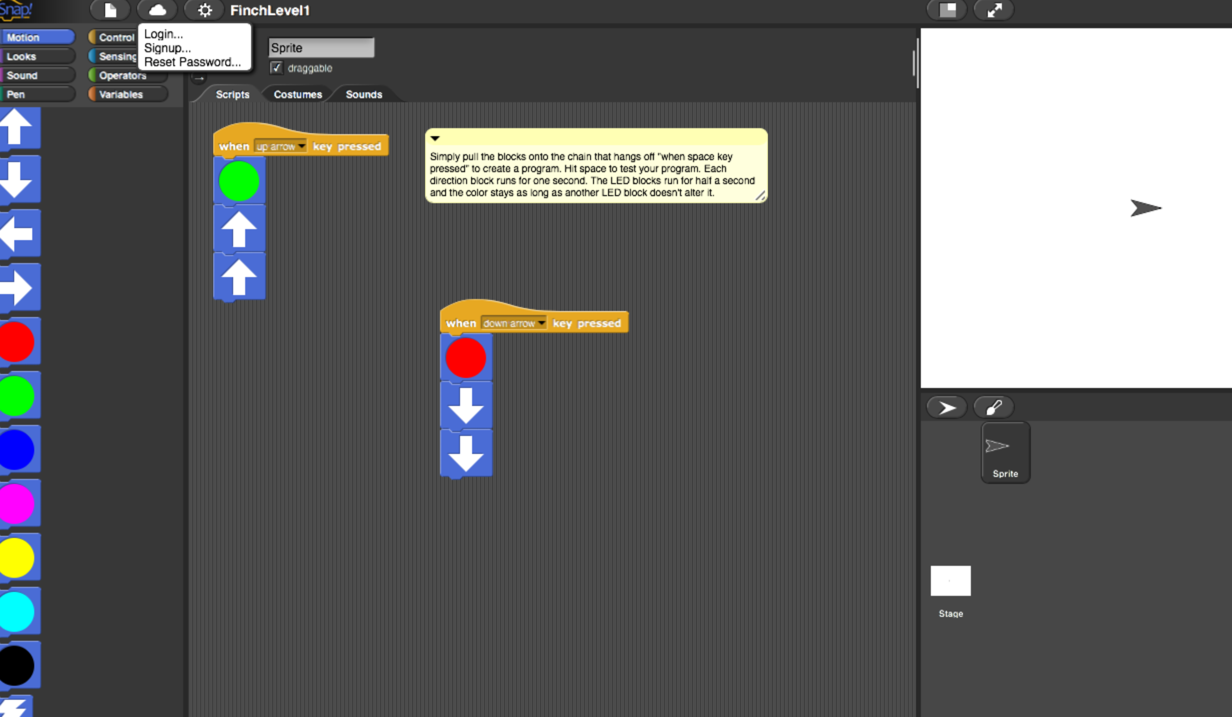This screenshot has height=717, width=1232.
Task: Select the Pen block category
Action: point(36,94)
